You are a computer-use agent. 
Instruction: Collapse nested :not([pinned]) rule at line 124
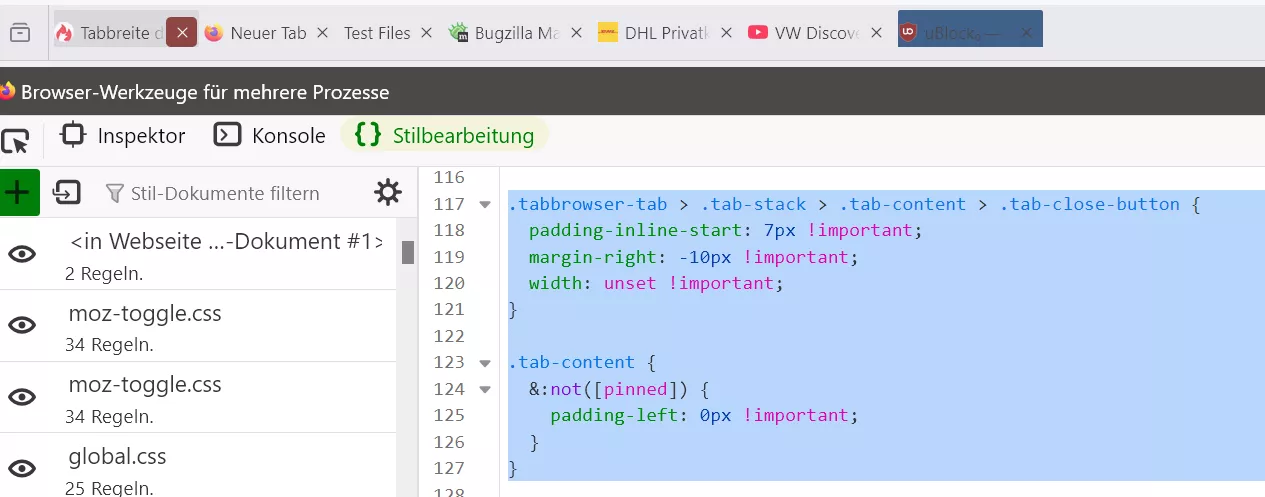tap(485, 389)
